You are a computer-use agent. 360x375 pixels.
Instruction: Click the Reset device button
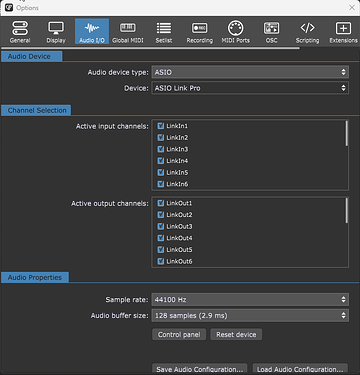(x=236, y=334)
